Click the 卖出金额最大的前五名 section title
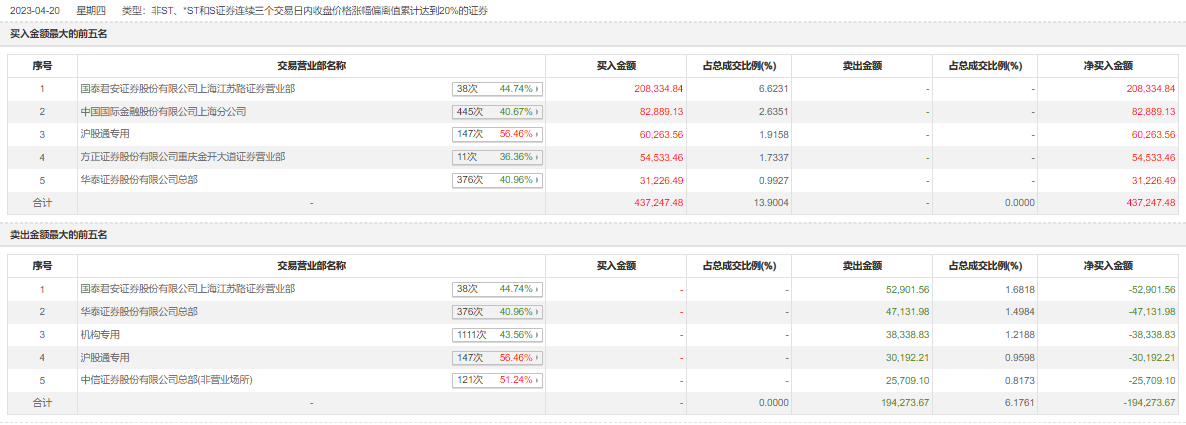This screenshot has width=1186, height=425. pyautogui.click(x=58, y=234)
